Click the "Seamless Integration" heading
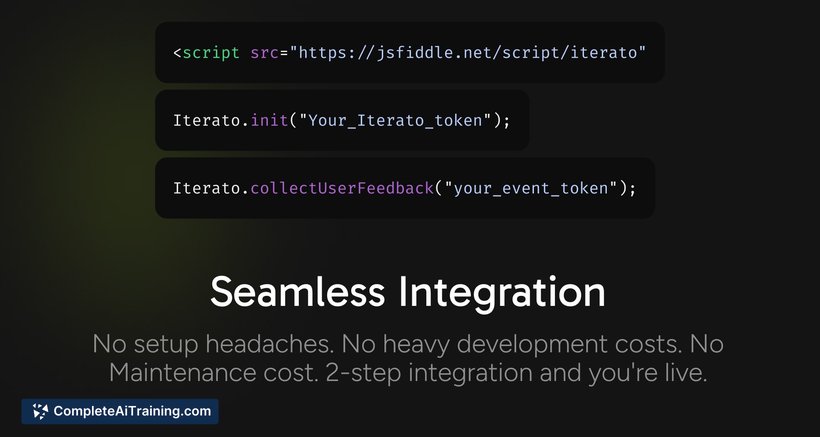Viewport: 820px width, 437px height. 408,293
